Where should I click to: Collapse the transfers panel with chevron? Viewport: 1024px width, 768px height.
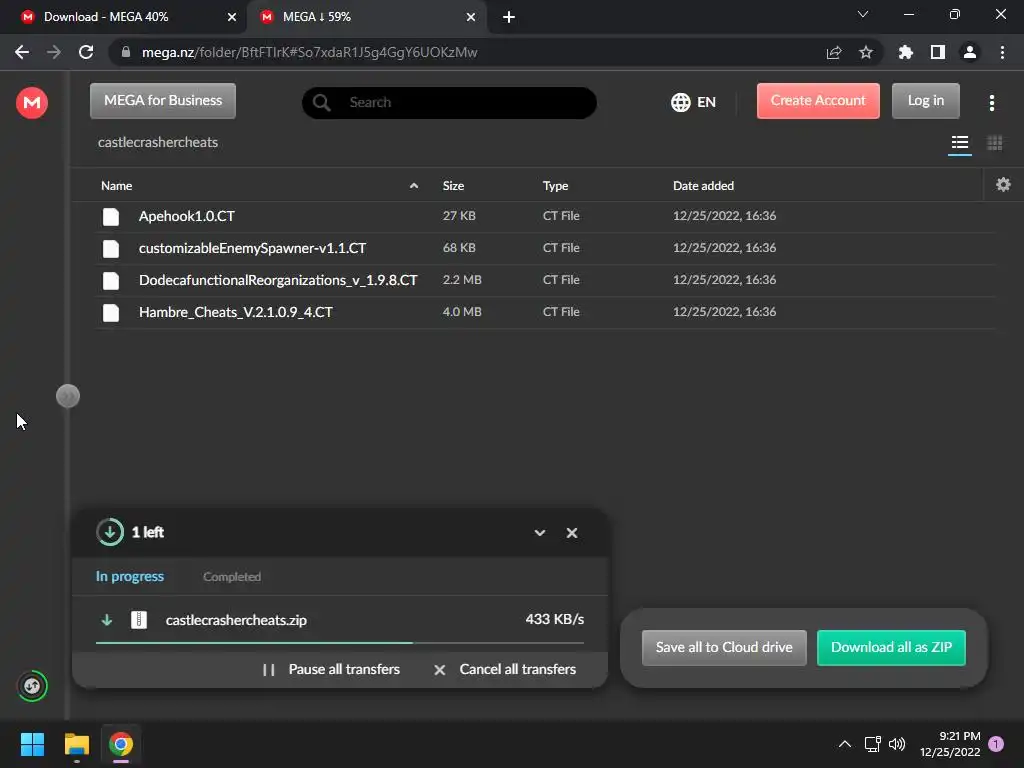[x=539, y=533]
